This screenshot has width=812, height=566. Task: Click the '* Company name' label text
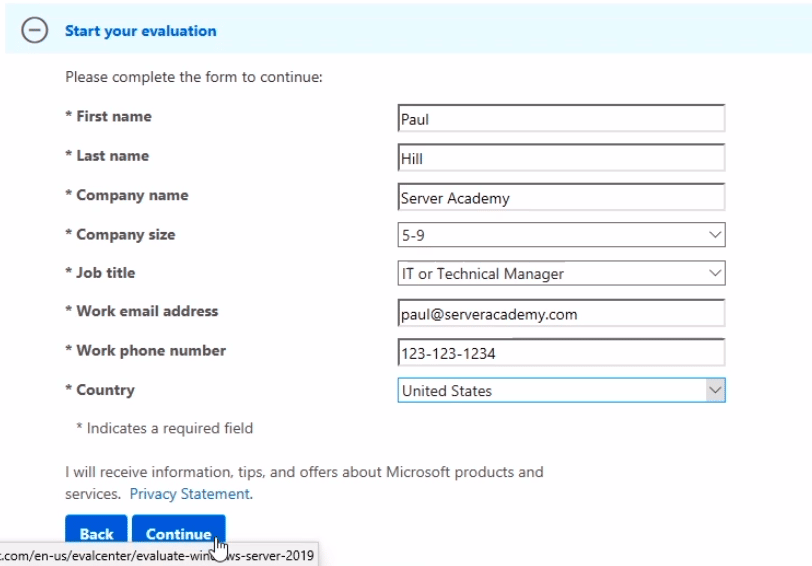point(126,195)
